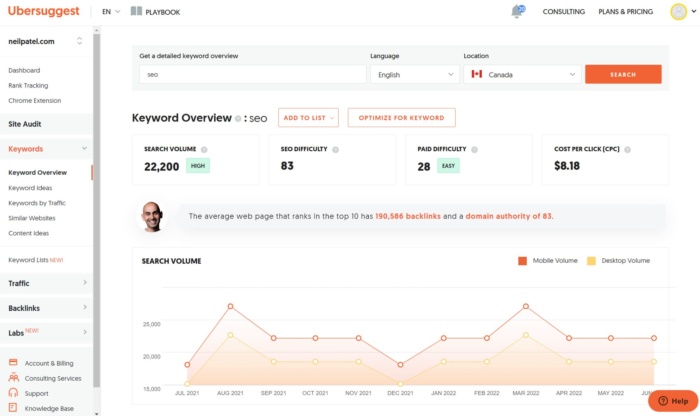Click the keyword search input field
This screenshot has height=416, width=700.
tap(252, 74)
